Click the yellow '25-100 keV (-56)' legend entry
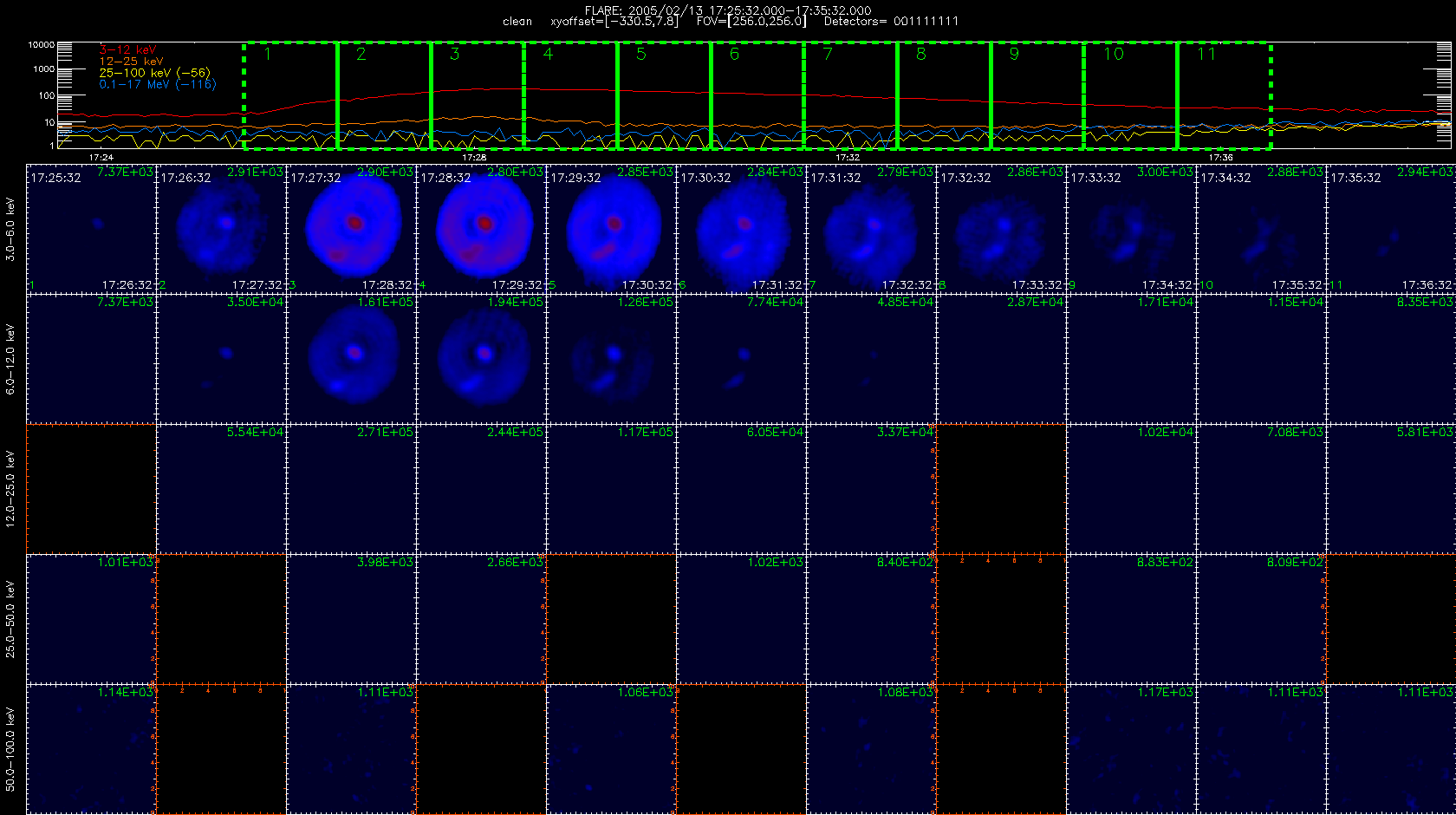The image size is (1456, 815). (154, 73)
